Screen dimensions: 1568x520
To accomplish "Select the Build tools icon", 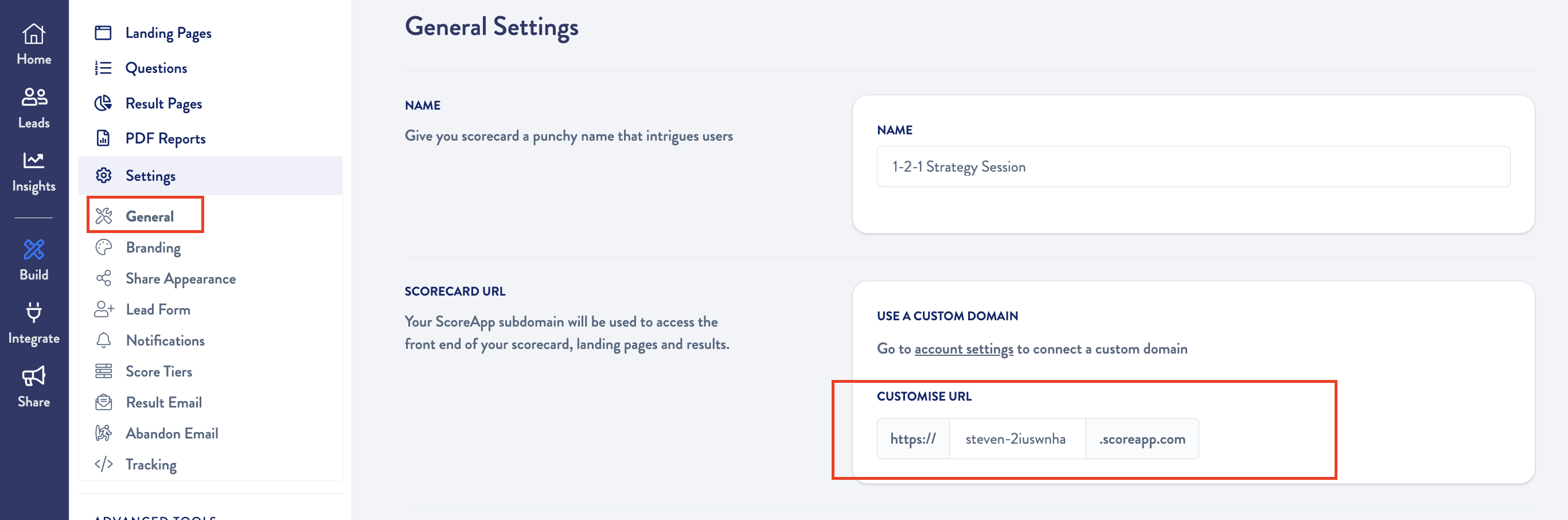I will (x=33, y=250).
